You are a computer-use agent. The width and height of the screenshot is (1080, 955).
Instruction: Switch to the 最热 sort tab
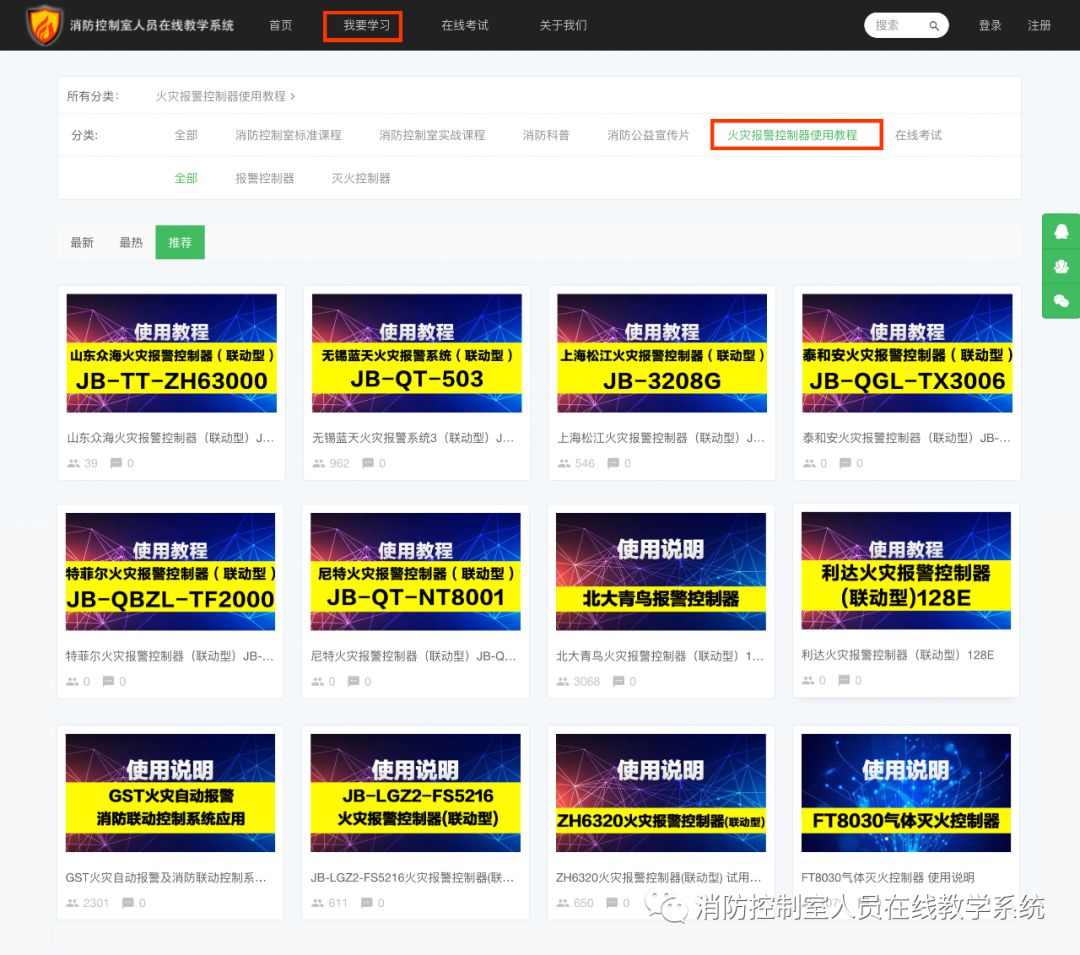point(131,242)
